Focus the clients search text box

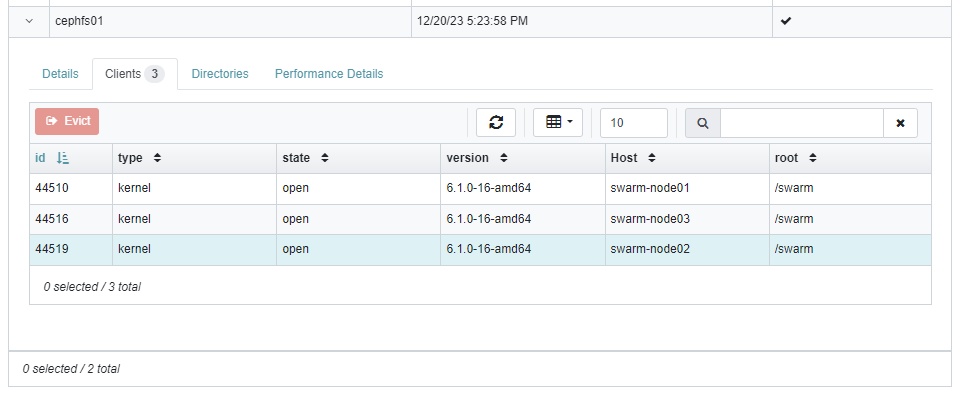[801, 123]
